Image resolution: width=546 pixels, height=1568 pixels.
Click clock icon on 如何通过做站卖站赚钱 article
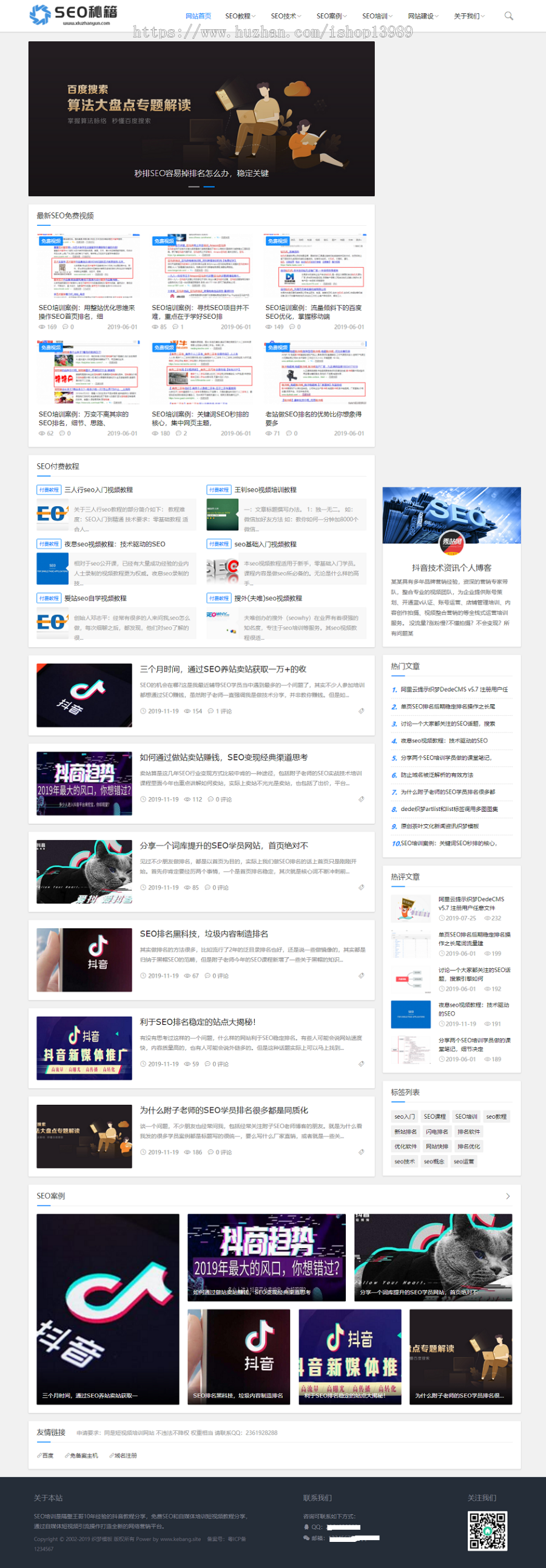click(x=143, y=799)
